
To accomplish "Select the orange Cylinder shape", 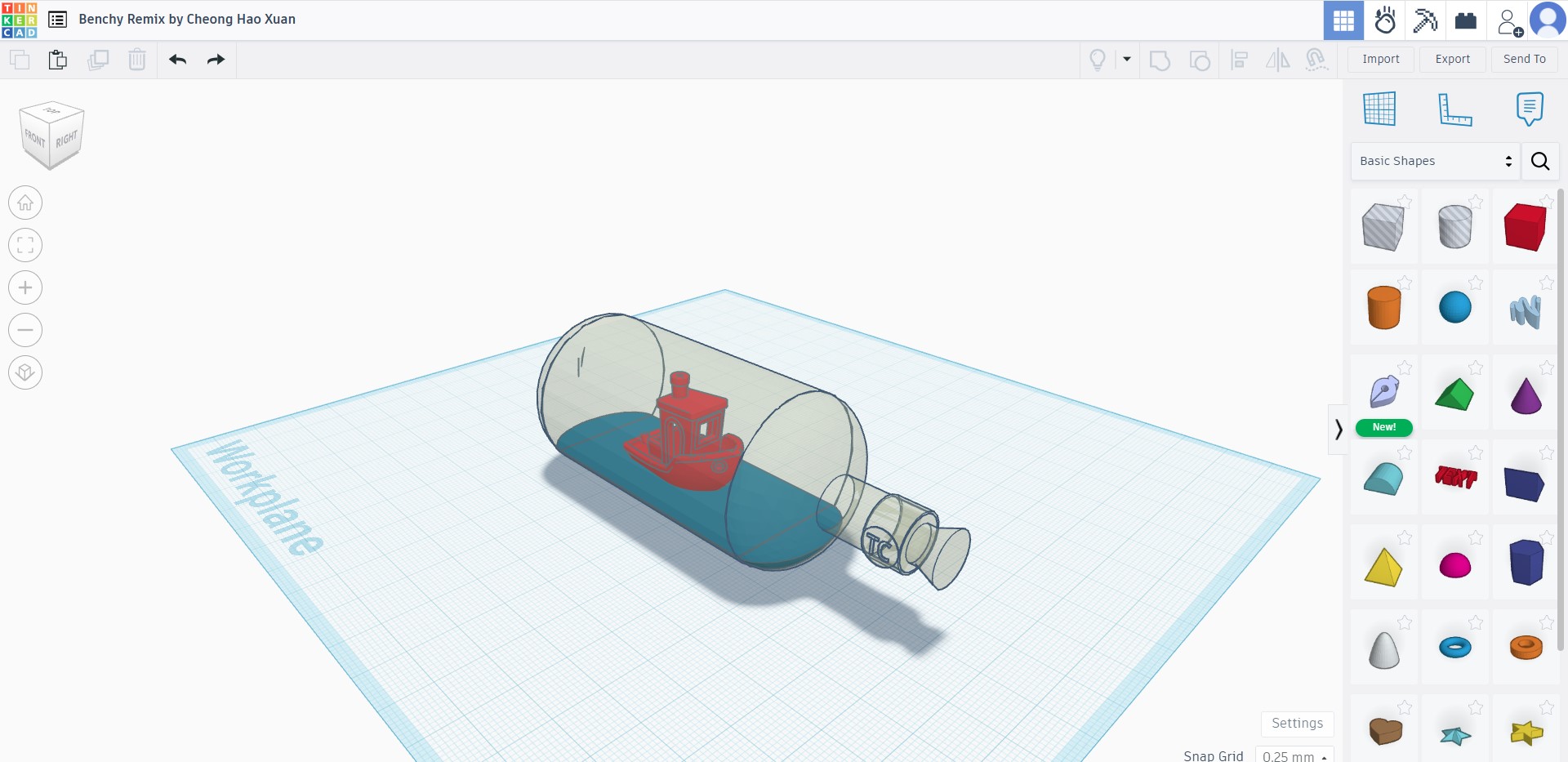I will pos(1383,308).
